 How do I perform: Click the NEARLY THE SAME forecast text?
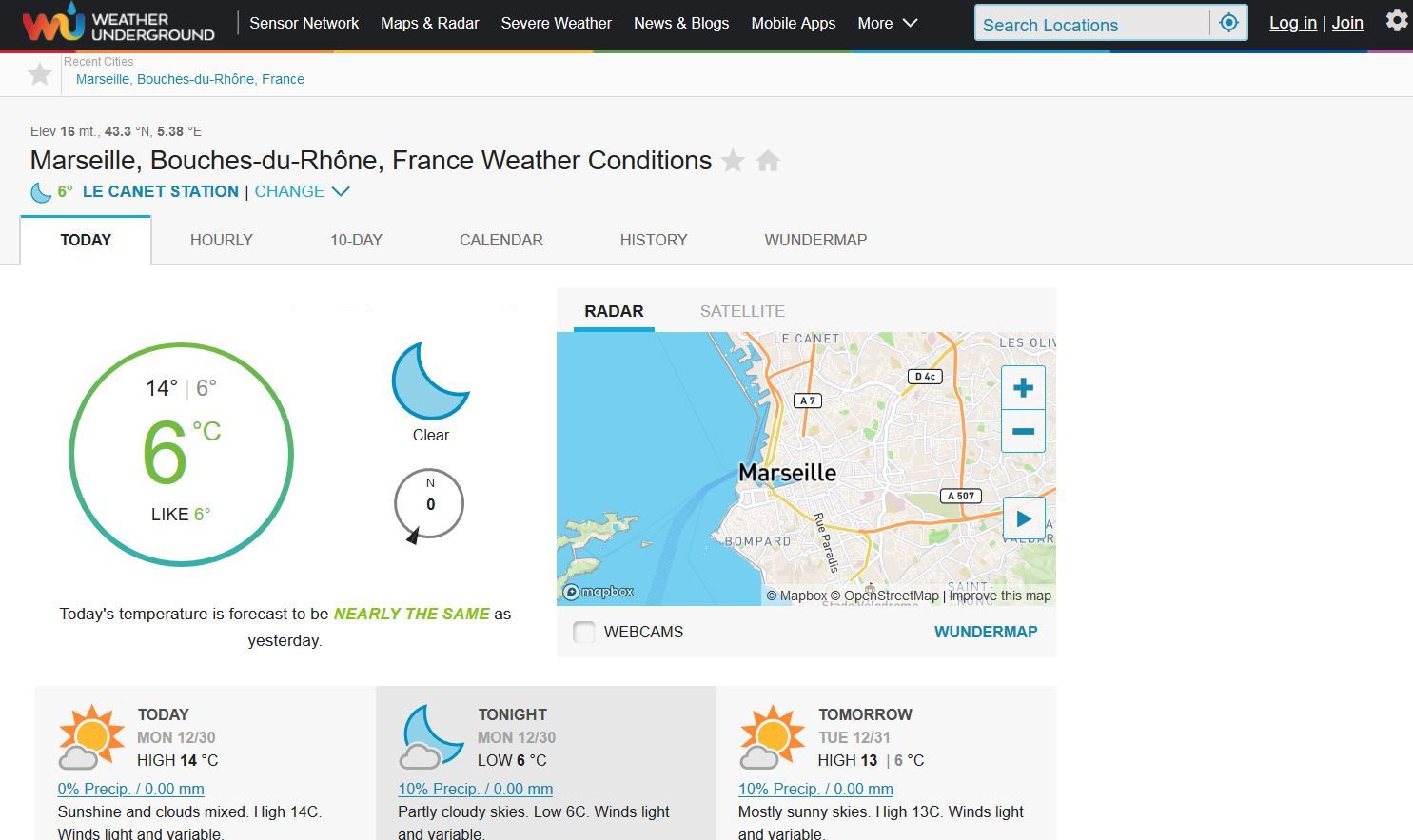412,614
